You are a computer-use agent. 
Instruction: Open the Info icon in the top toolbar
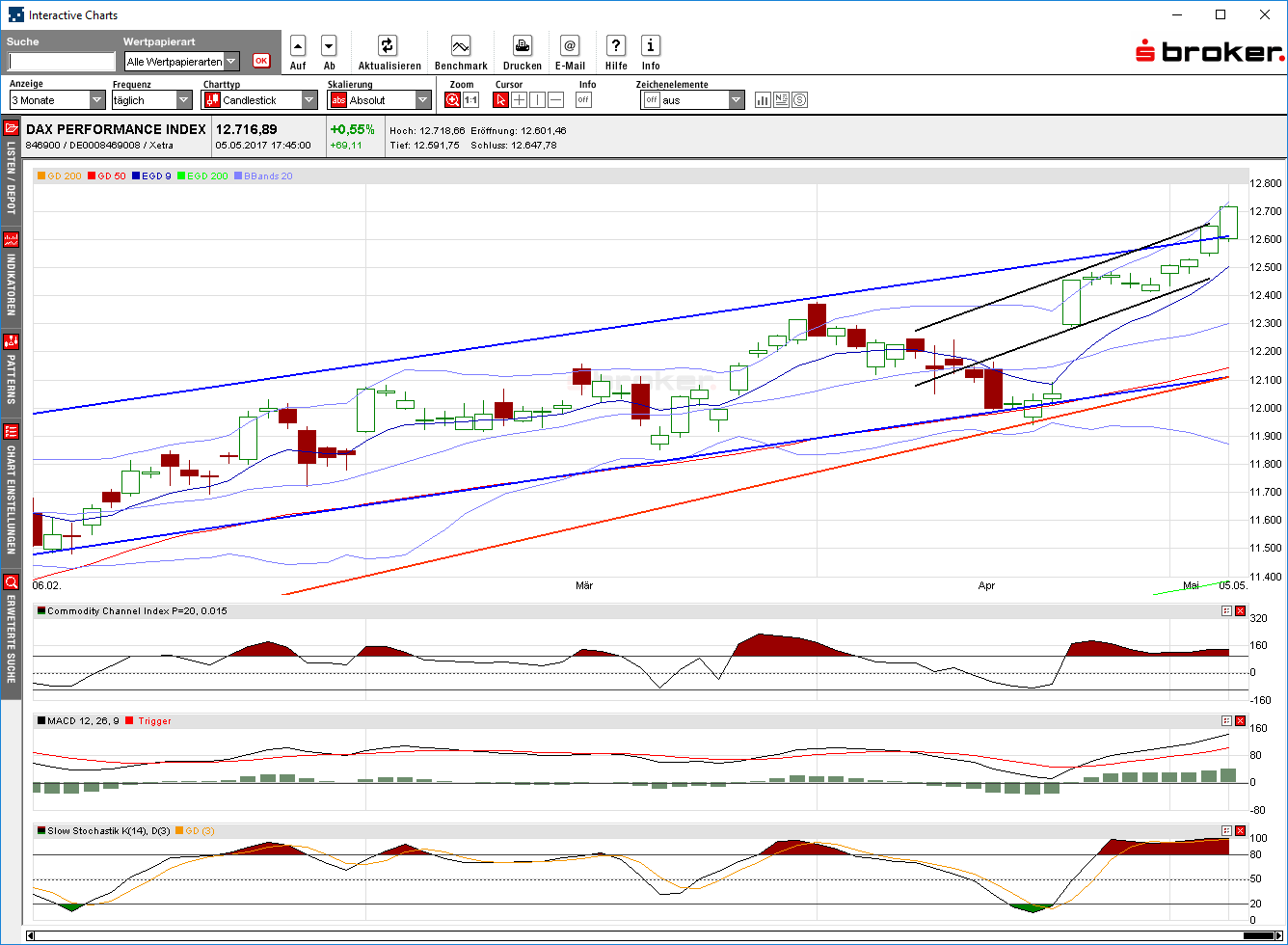click(651, 45)
